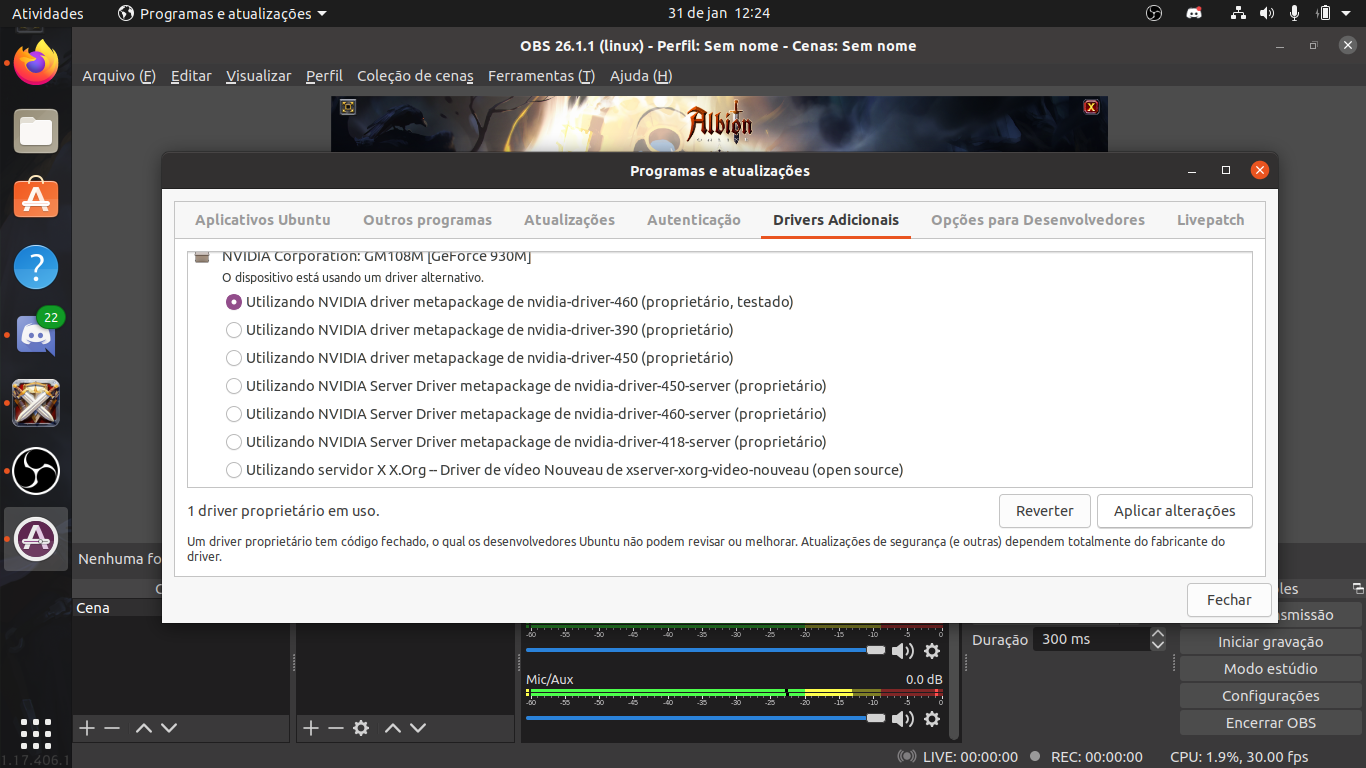Add a source in OBS sources toolbar

pyautogui.click(x=311, y=728)
